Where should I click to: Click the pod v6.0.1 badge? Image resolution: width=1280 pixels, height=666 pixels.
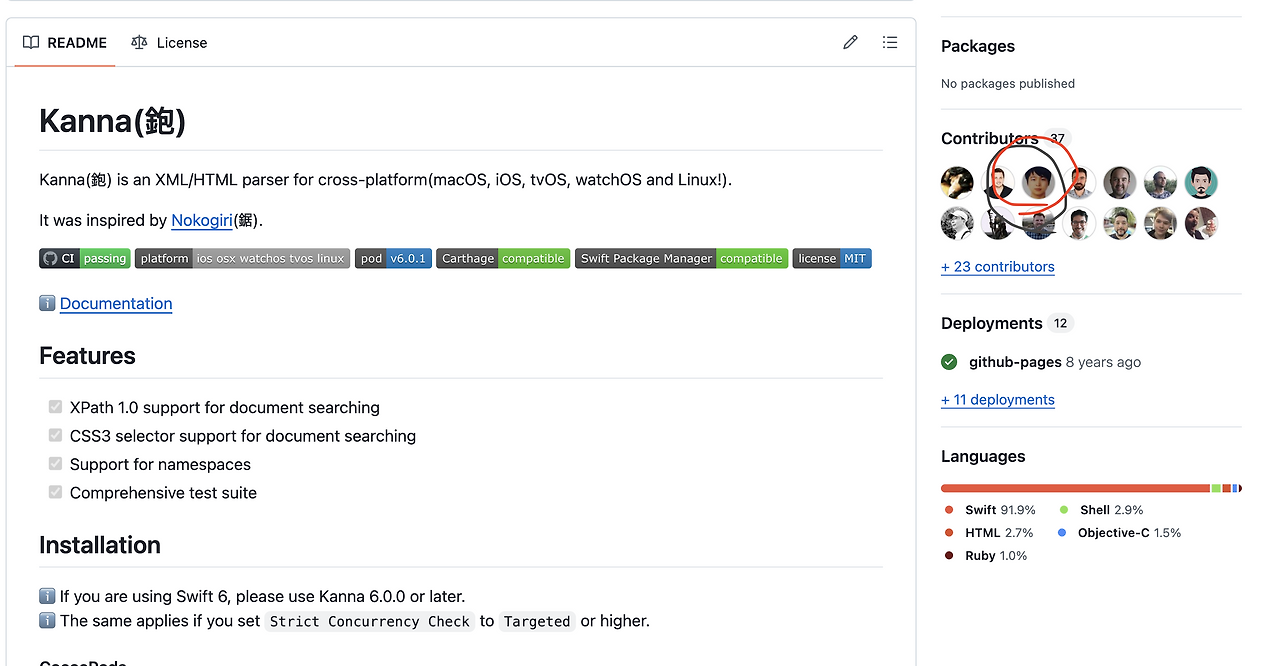(393, 258)
